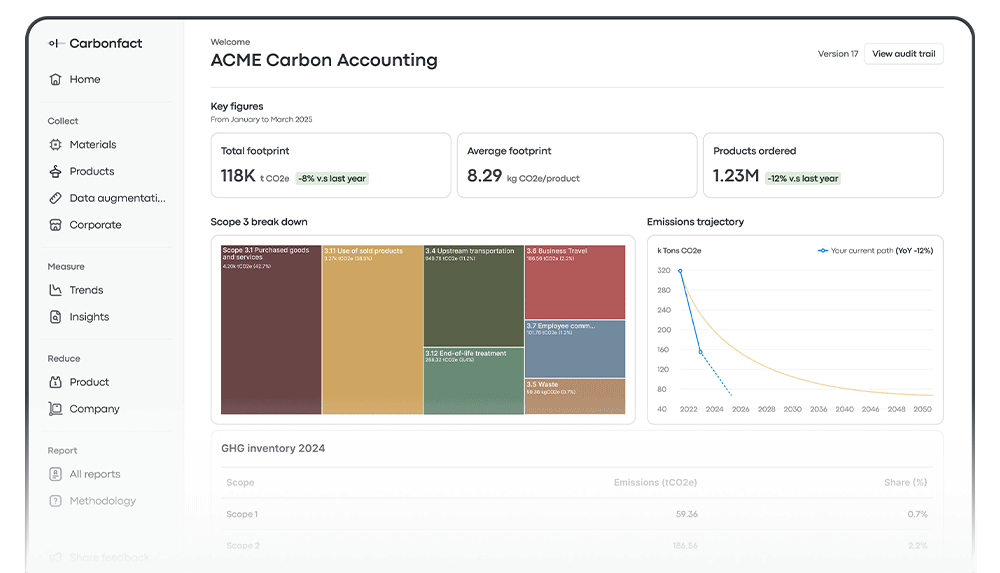Open Products under Collect

point(92,172)
